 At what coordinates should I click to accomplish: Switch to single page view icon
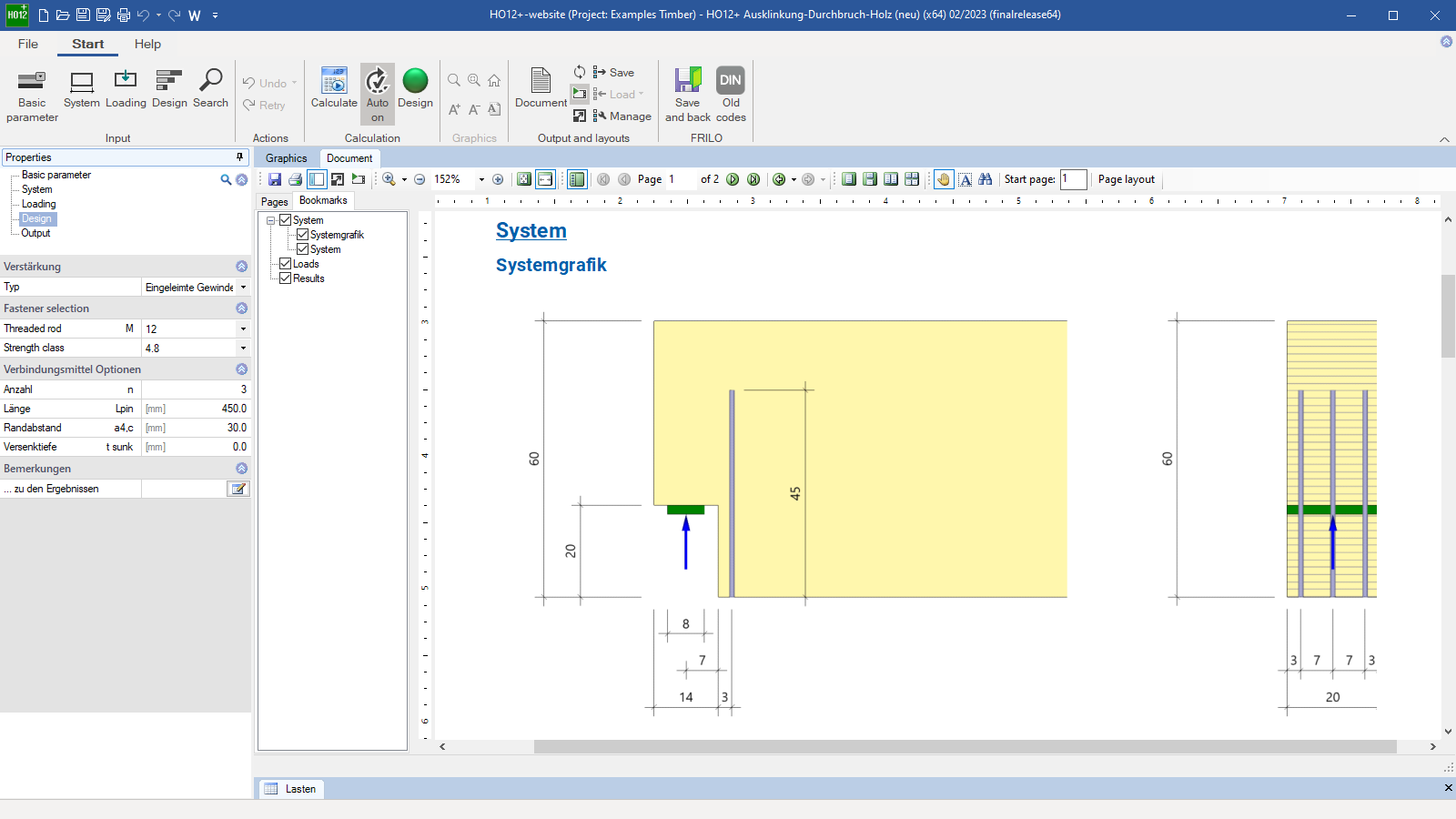[x=849, y=179]
